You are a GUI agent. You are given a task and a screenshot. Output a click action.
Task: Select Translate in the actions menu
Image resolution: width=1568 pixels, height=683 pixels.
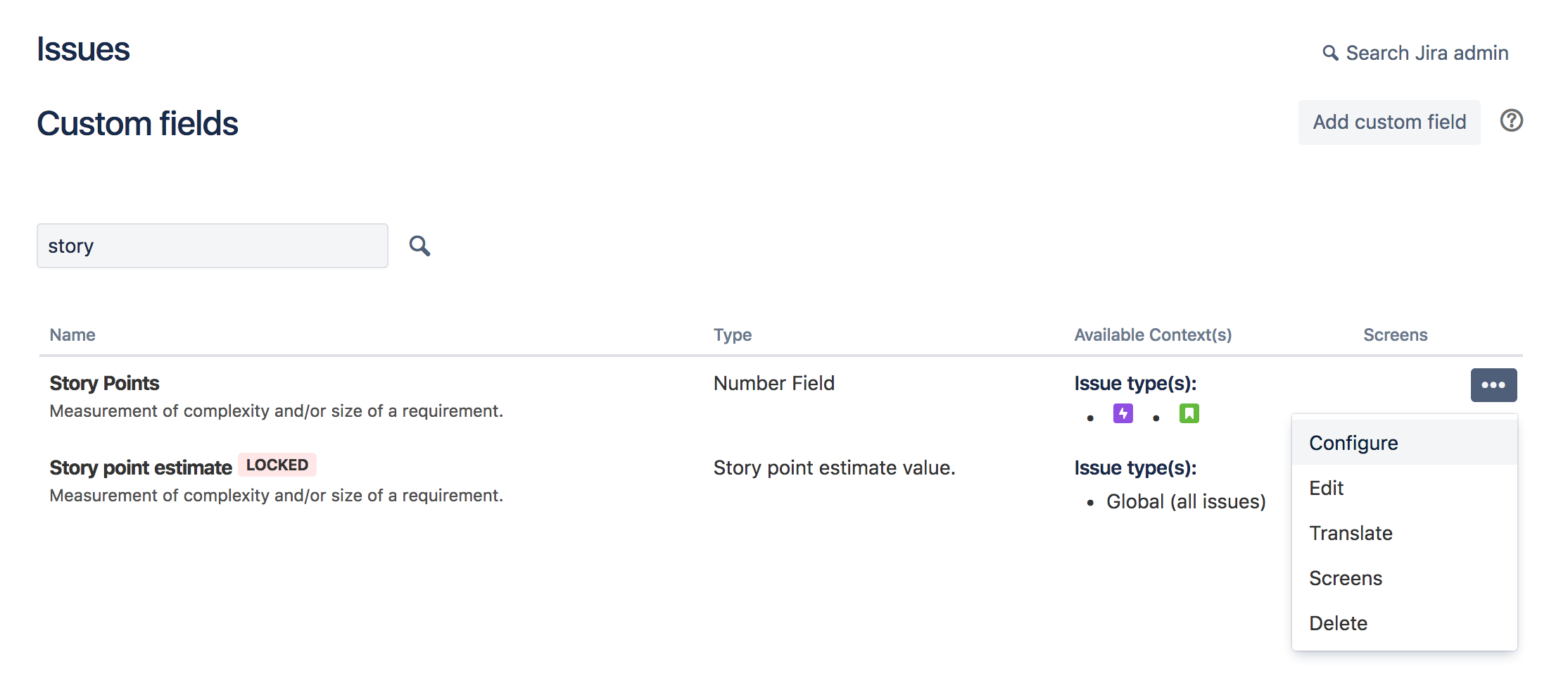coord(1351,533)
